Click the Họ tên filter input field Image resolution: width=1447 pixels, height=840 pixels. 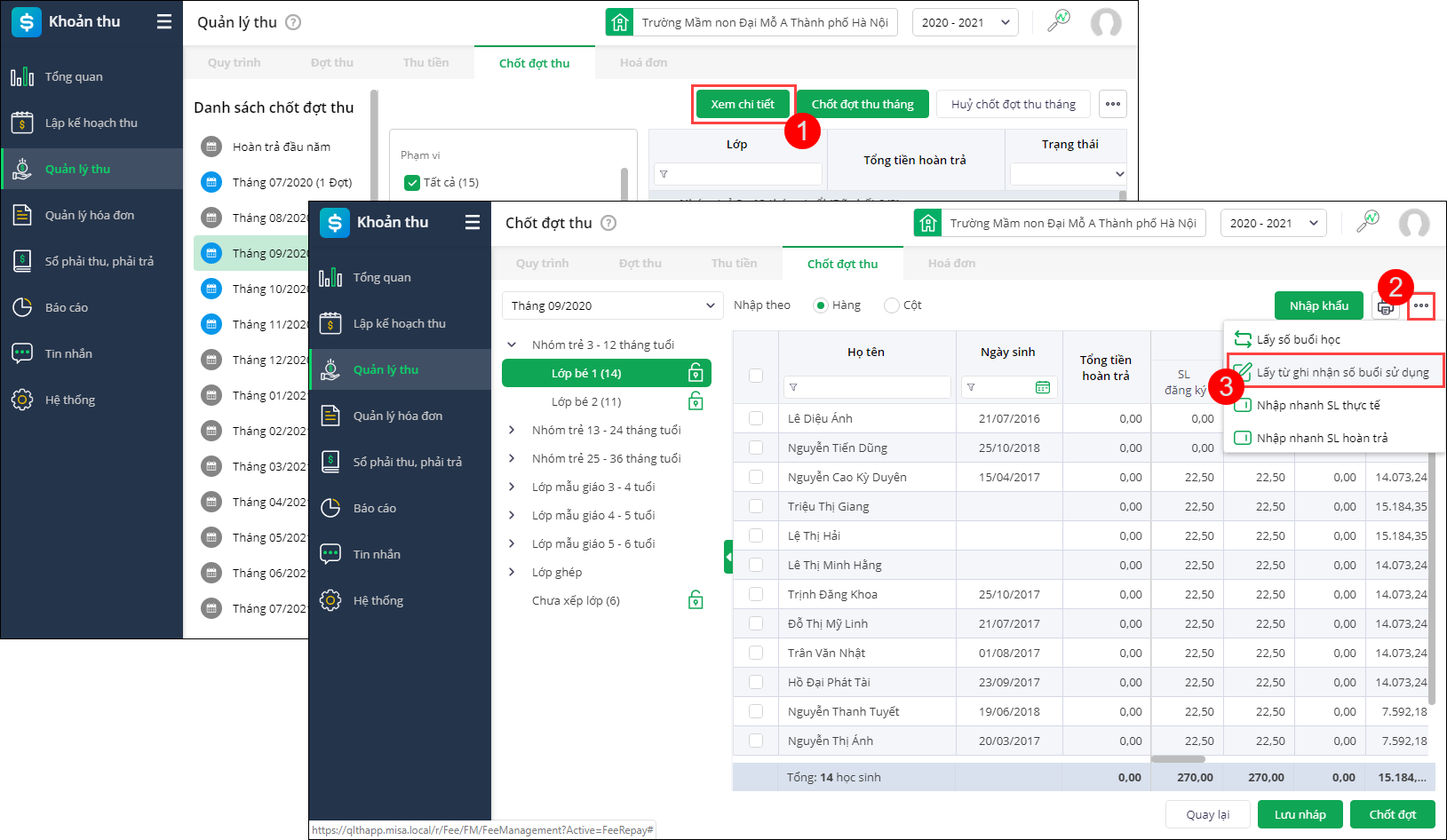[x=867, y=387]
